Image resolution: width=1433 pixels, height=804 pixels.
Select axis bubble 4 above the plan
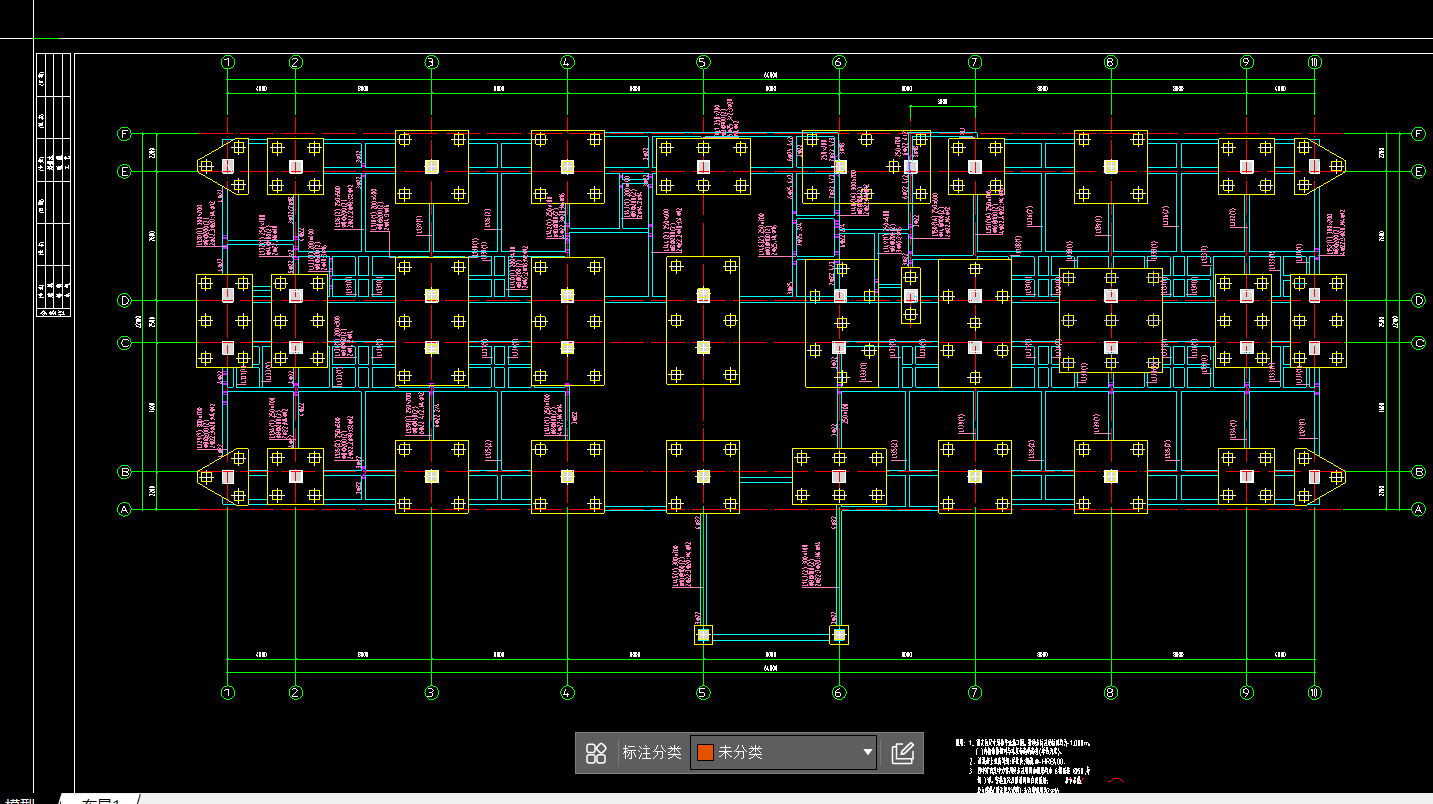[x=567, y=62]
